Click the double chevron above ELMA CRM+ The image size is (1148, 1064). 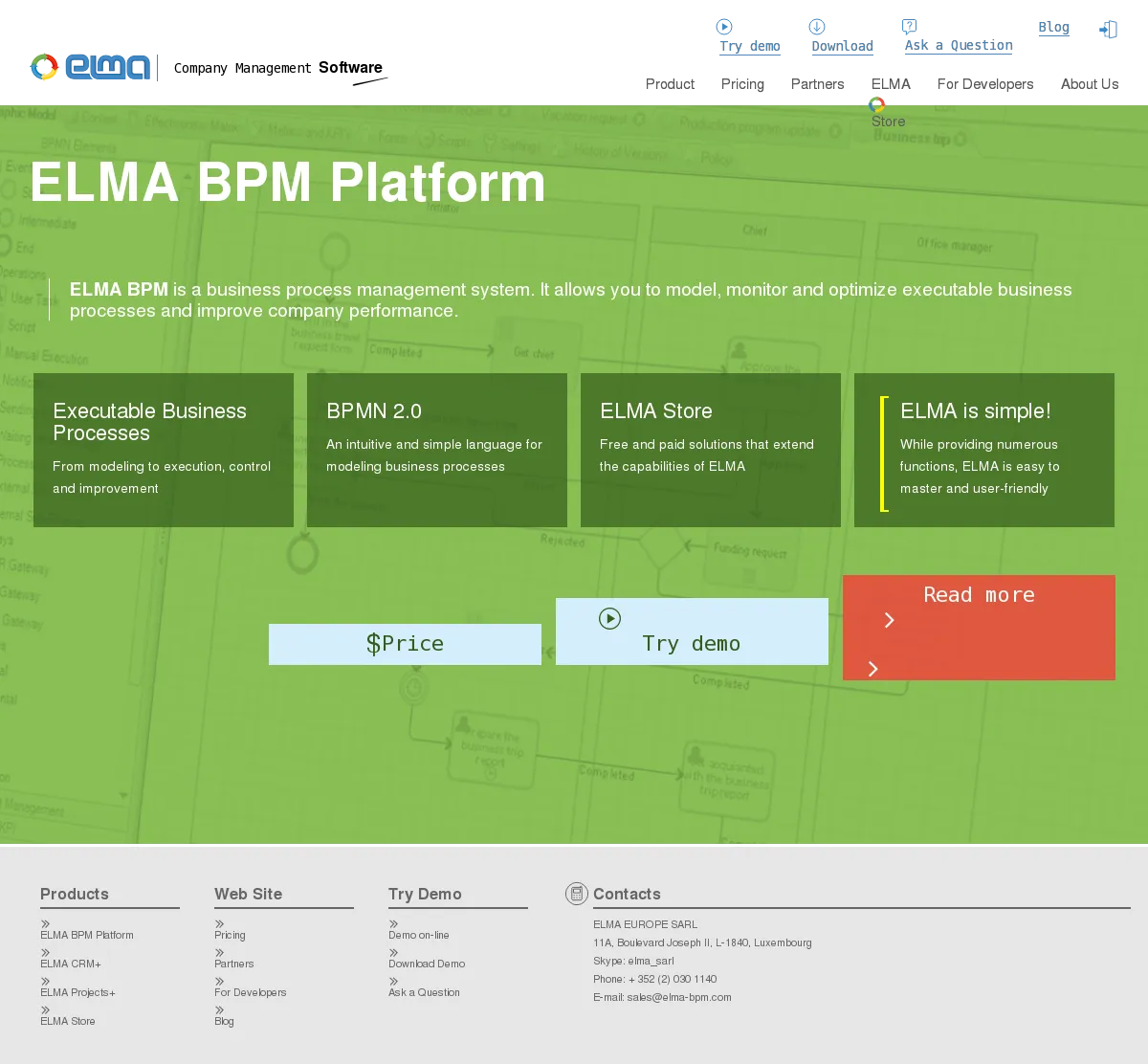pyautogui.click(x=45, y=953)
